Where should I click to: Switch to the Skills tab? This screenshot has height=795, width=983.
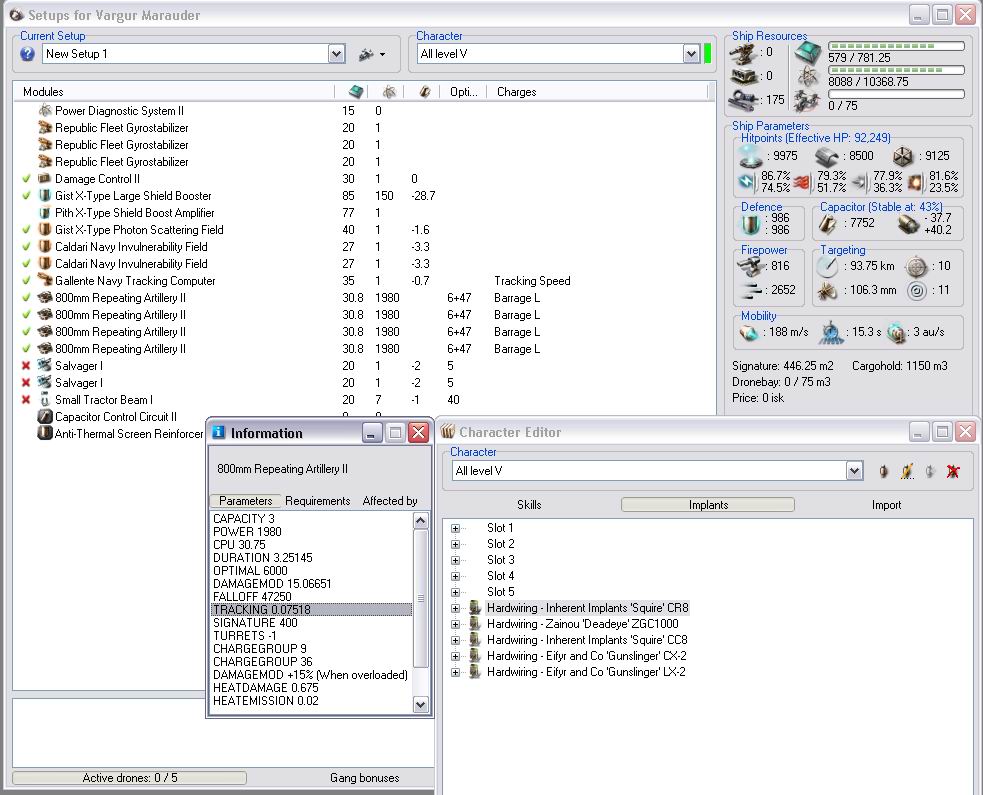pos(529,505)
